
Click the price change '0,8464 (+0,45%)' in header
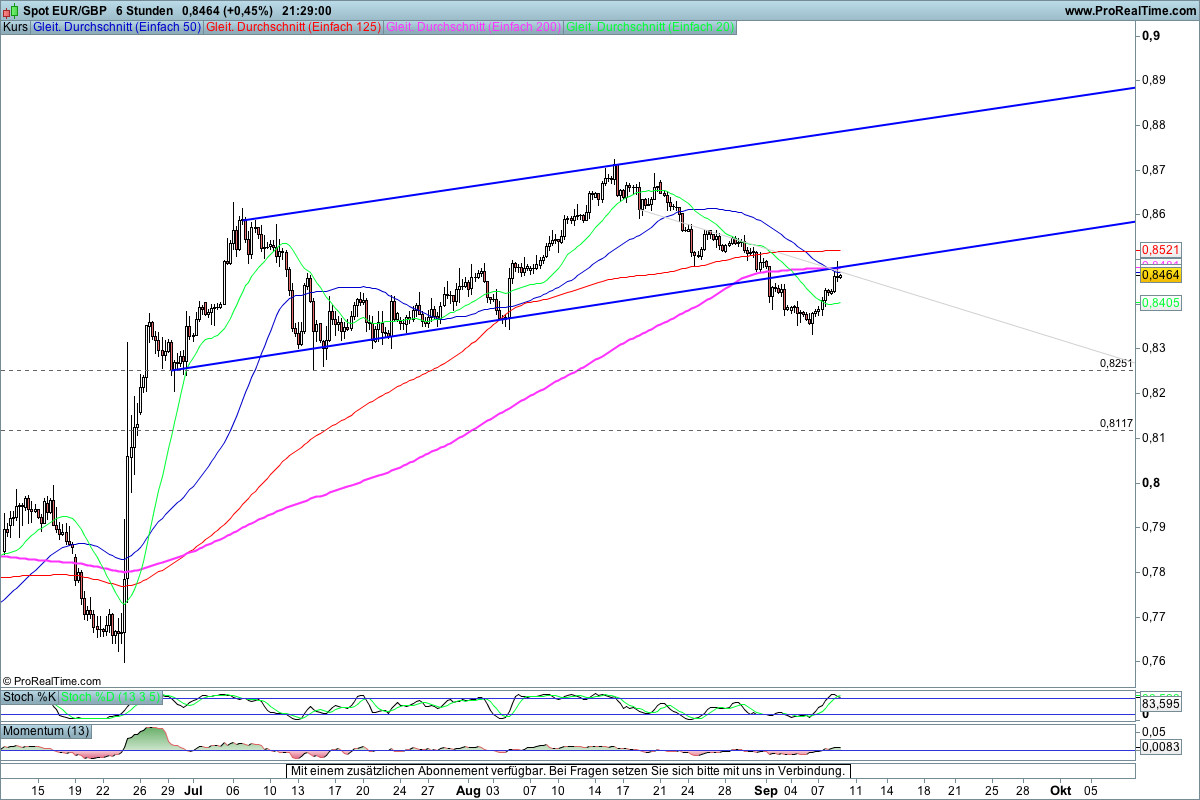(x=227, y=10)
